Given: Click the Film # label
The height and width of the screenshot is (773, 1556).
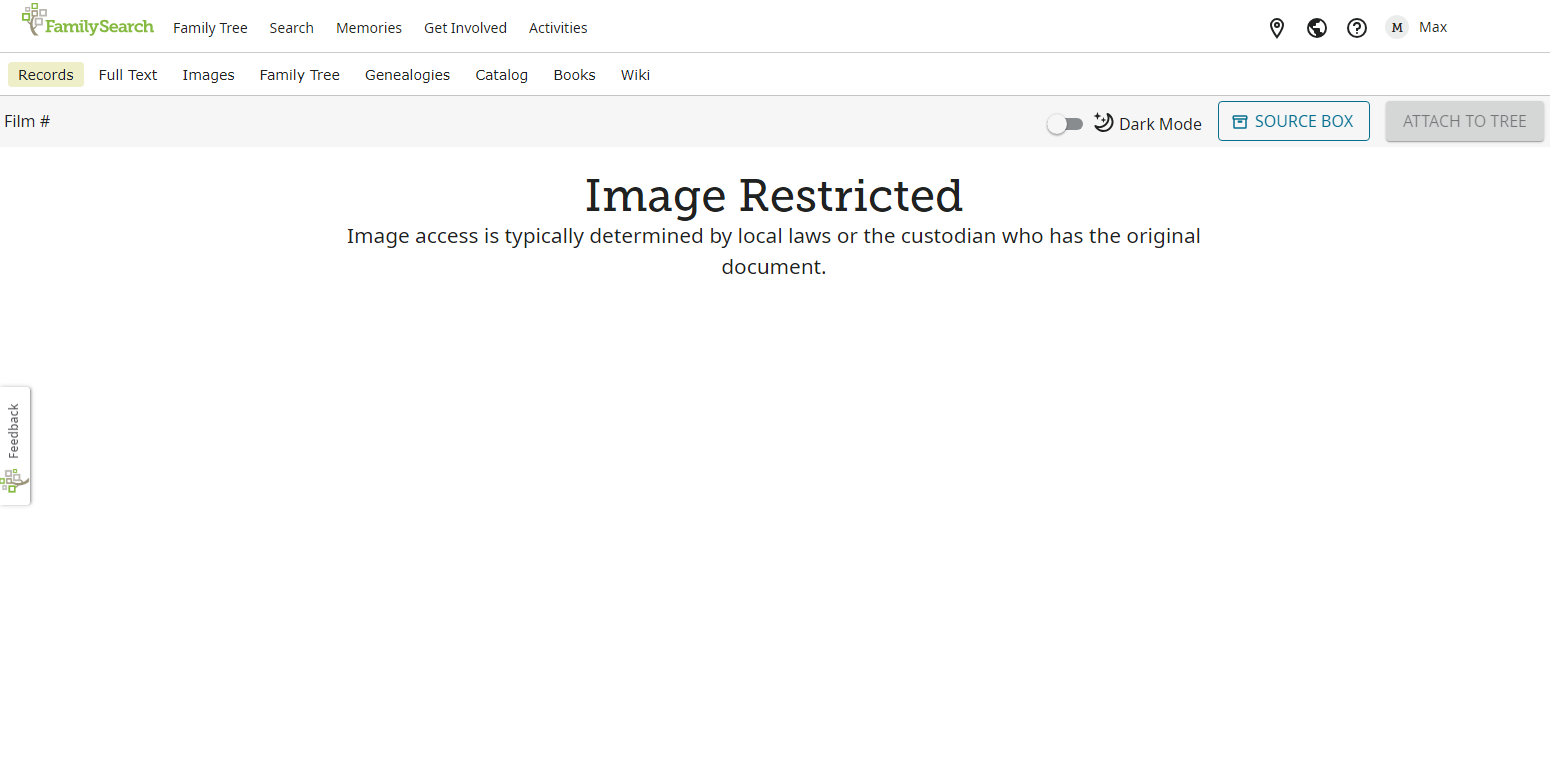Looking at the screenshot, I should click(x=27, y=121).
